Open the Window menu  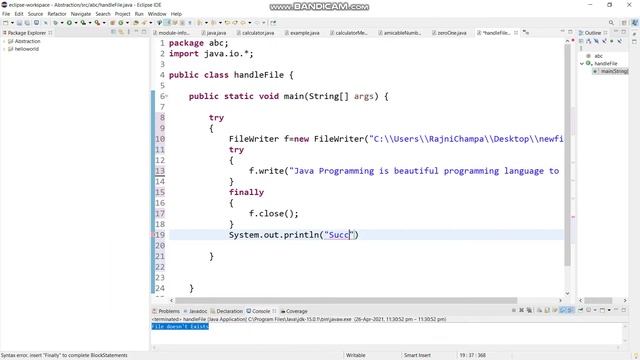157,14
